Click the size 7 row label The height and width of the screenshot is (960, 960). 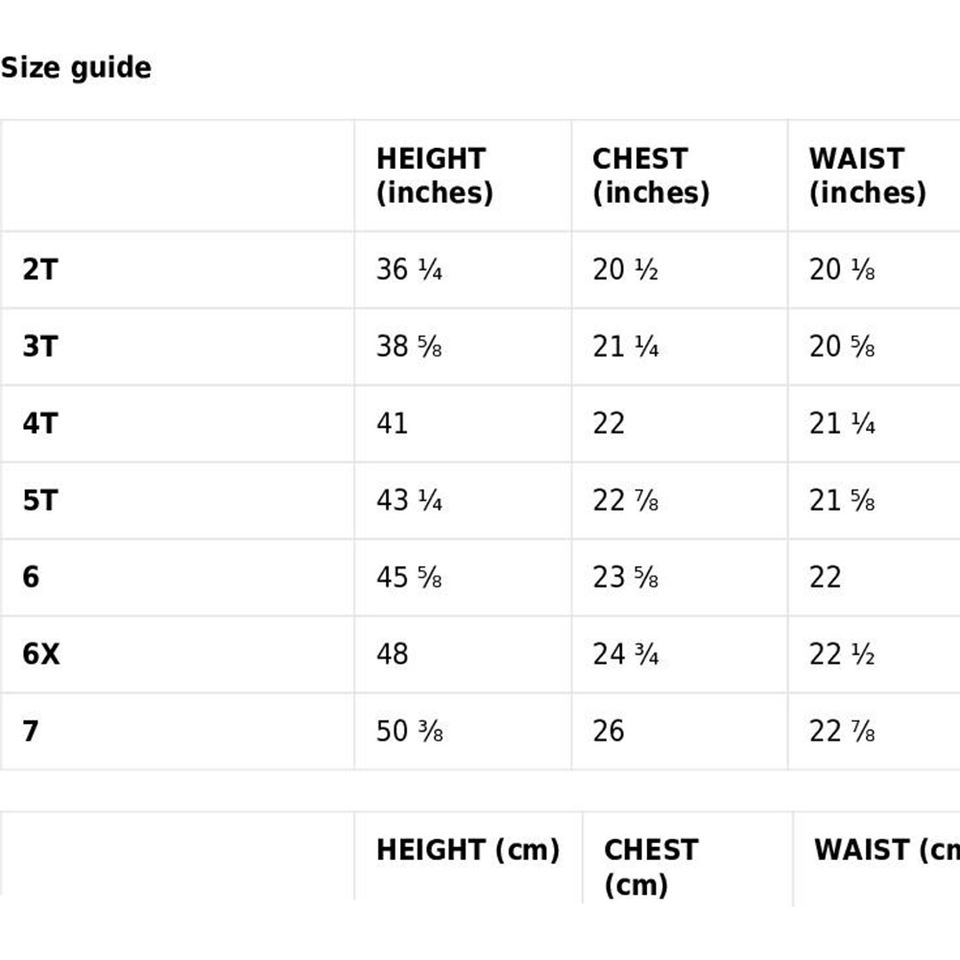pyautogui.click(x=31, y=731)
